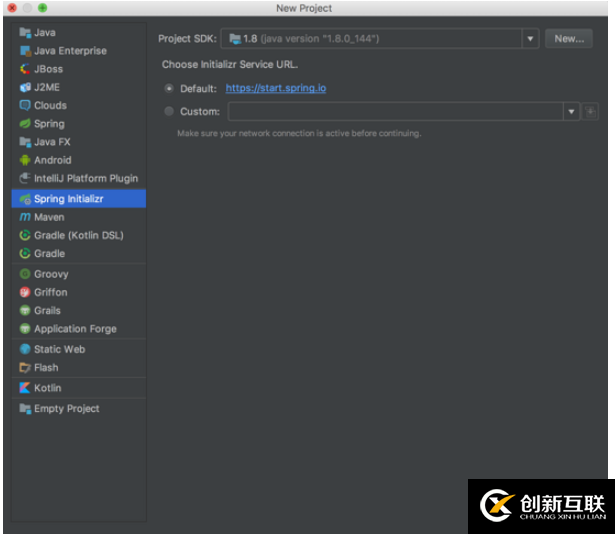Screen dimensions: 615x534
Task: Click the J2ME icon
Action: point(25,87)
